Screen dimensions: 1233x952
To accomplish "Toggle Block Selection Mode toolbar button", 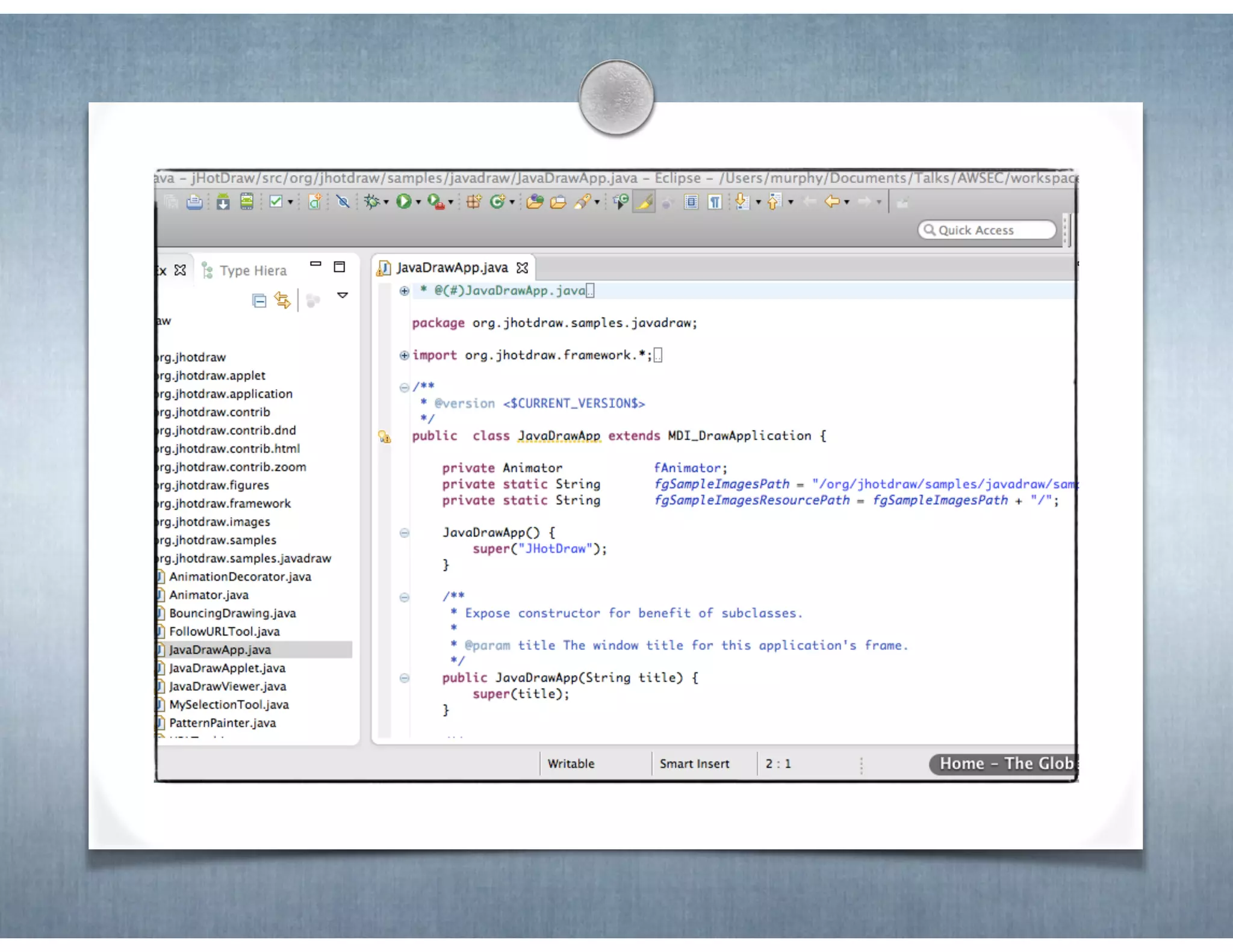I will (x=691, y=202).
